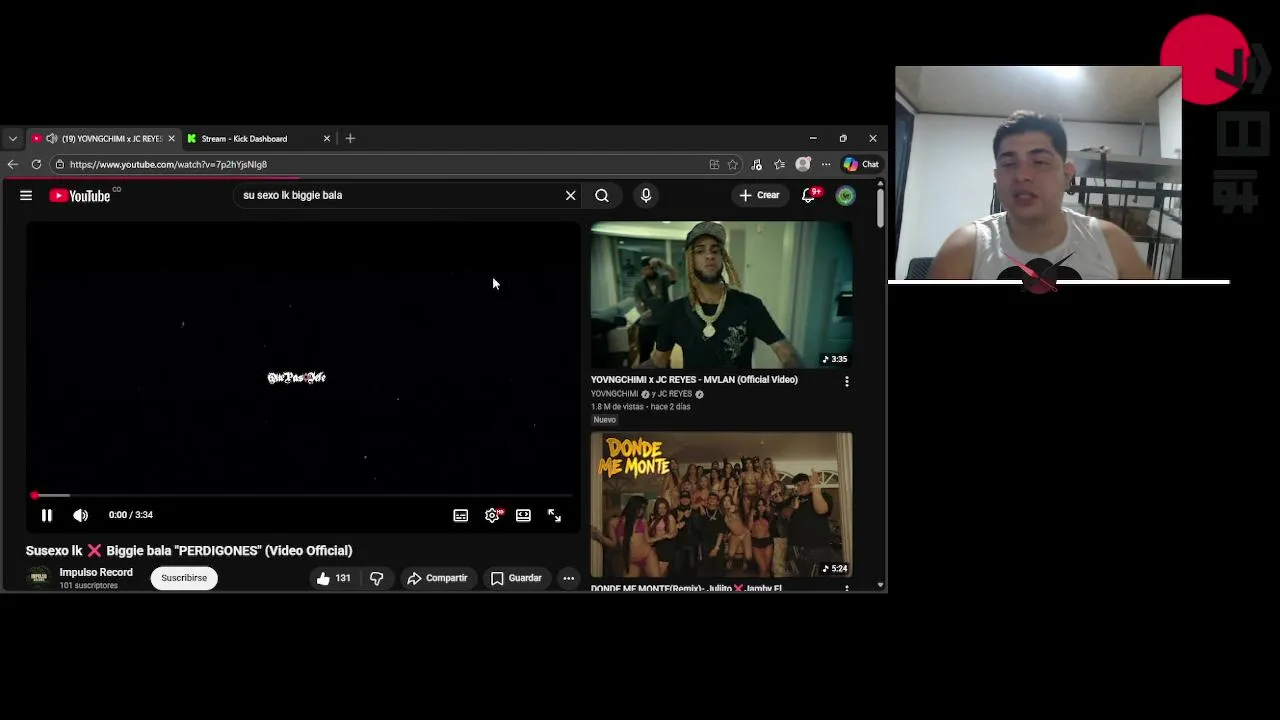Viewport: 1280px width, 720px height.
Task: Expand the tab search dropdown arrow
Action: [x=12, y=139]
